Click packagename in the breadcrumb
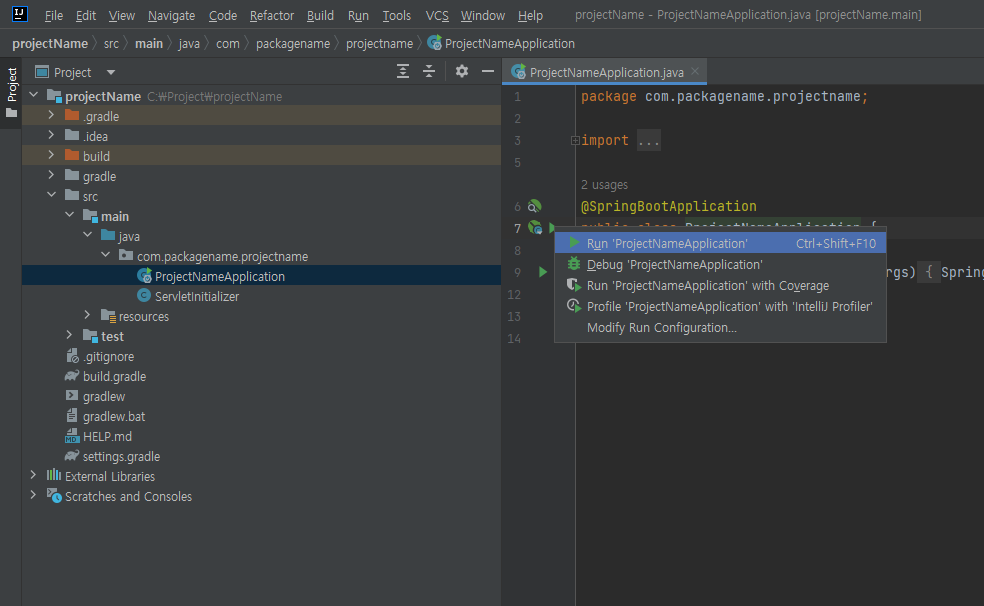Viewport: 984px width, 606px height. pyautogui.click(x=292, y=43)
